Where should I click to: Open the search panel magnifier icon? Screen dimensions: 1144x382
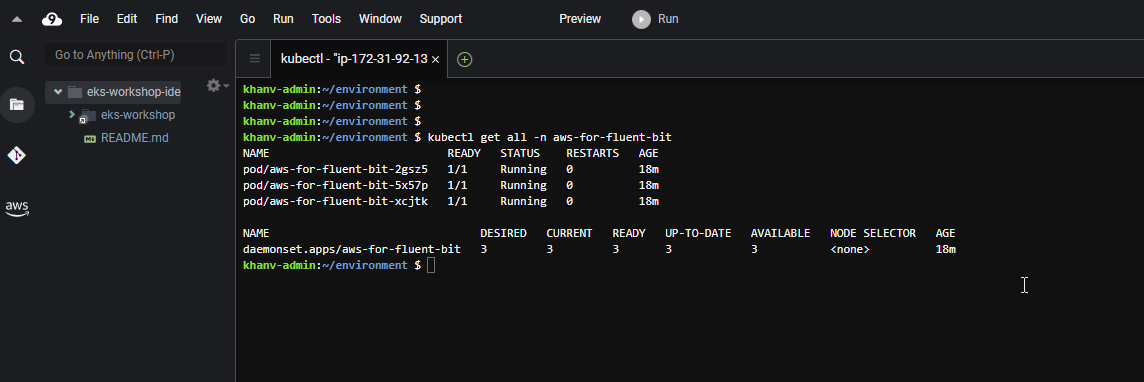(x=17, y=57)
